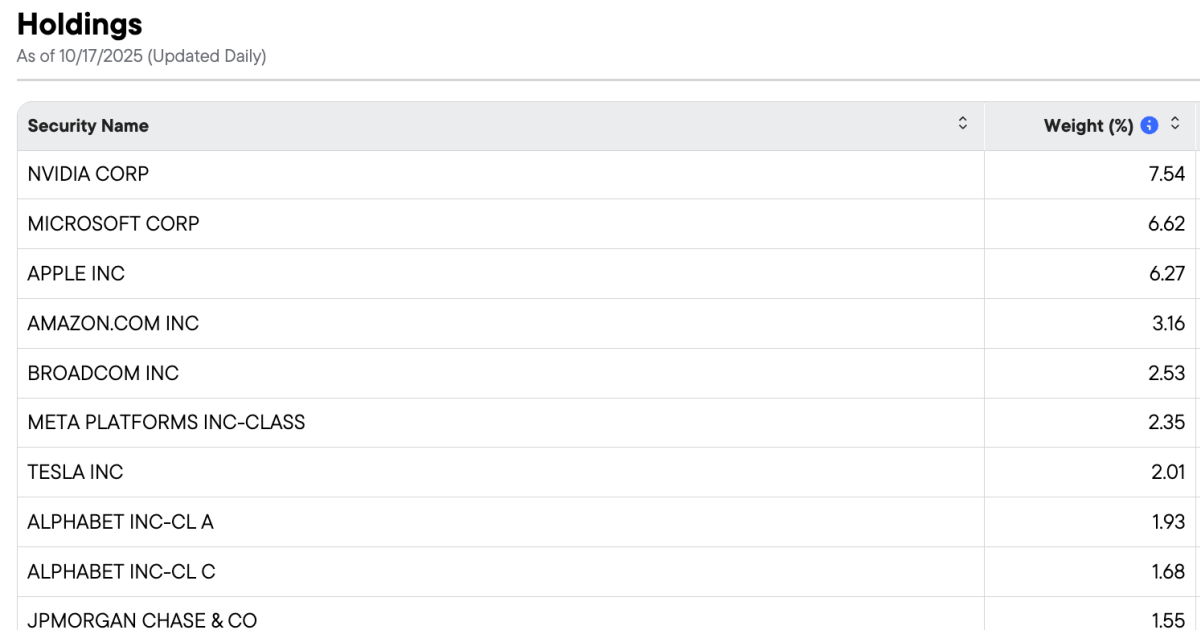Image resolution: width=1200 pixels, height=630 pixels.
Task: Sort by Security Name using the arrows icon
Action: (963, 124)
